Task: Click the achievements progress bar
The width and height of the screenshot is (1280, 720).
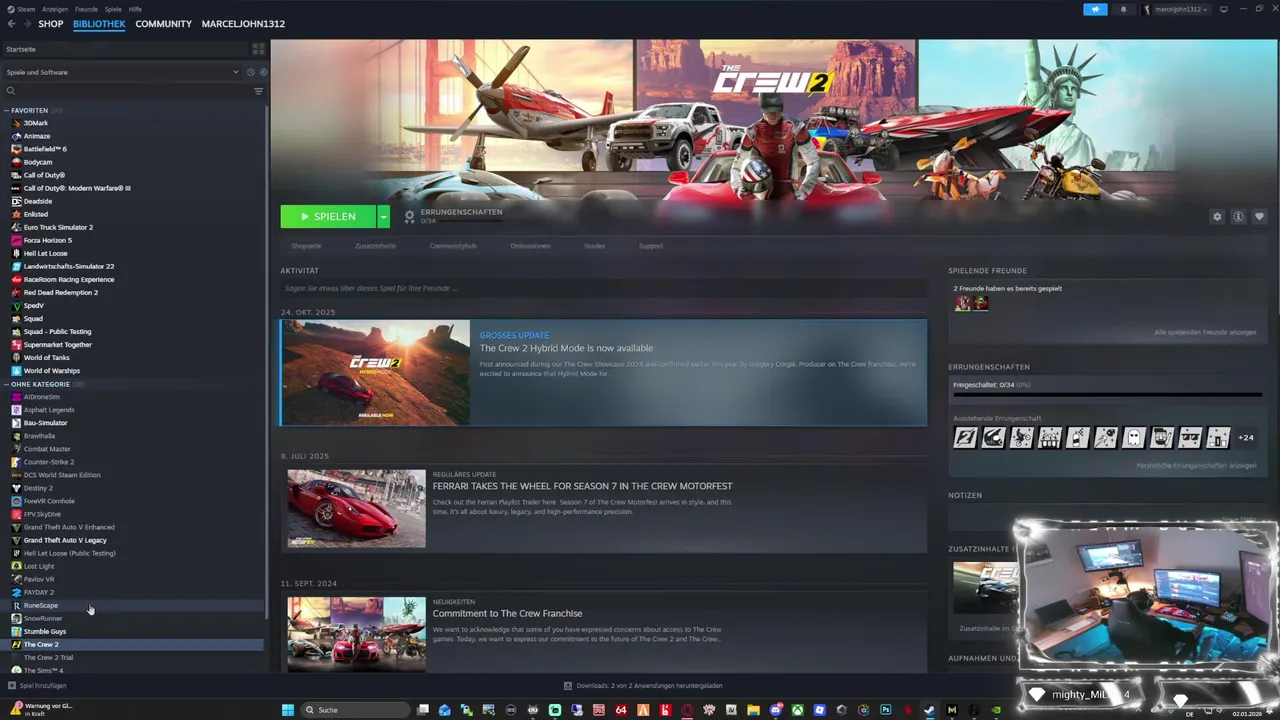Action: [x=1107, y=394]
